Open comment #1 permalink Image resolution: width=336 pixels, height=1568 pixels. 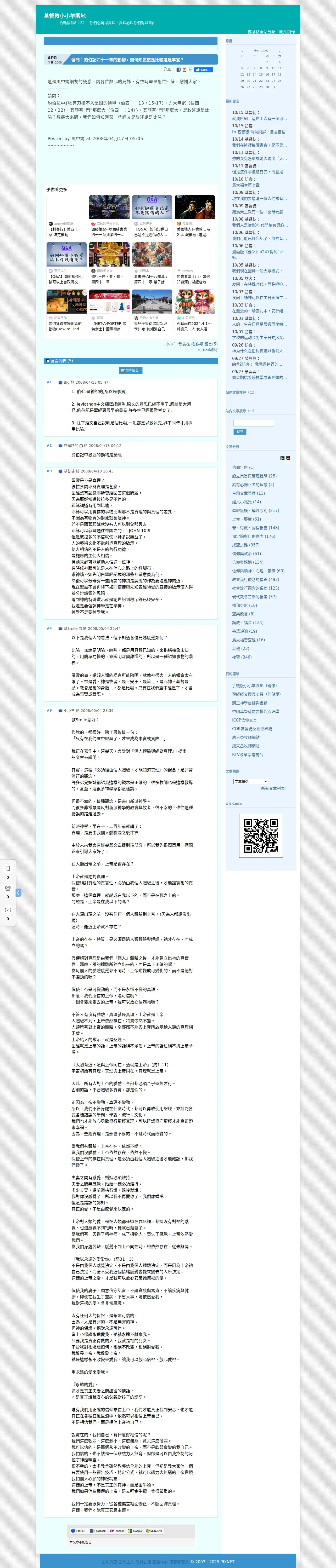49,382
